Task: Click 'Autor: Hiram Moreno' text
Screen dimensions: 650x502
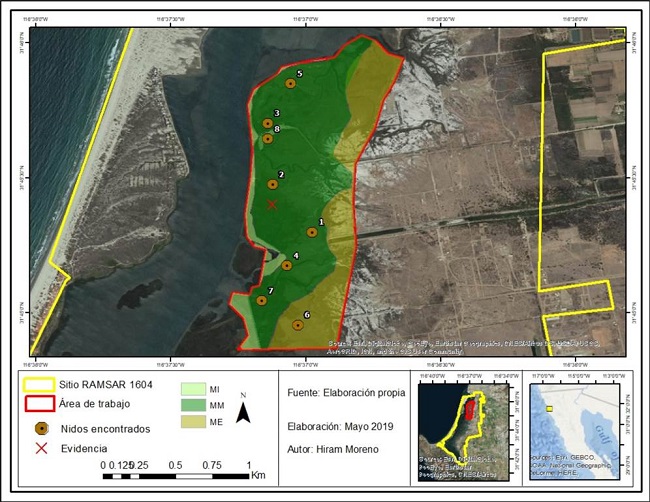Action: [x=333, y=449]
